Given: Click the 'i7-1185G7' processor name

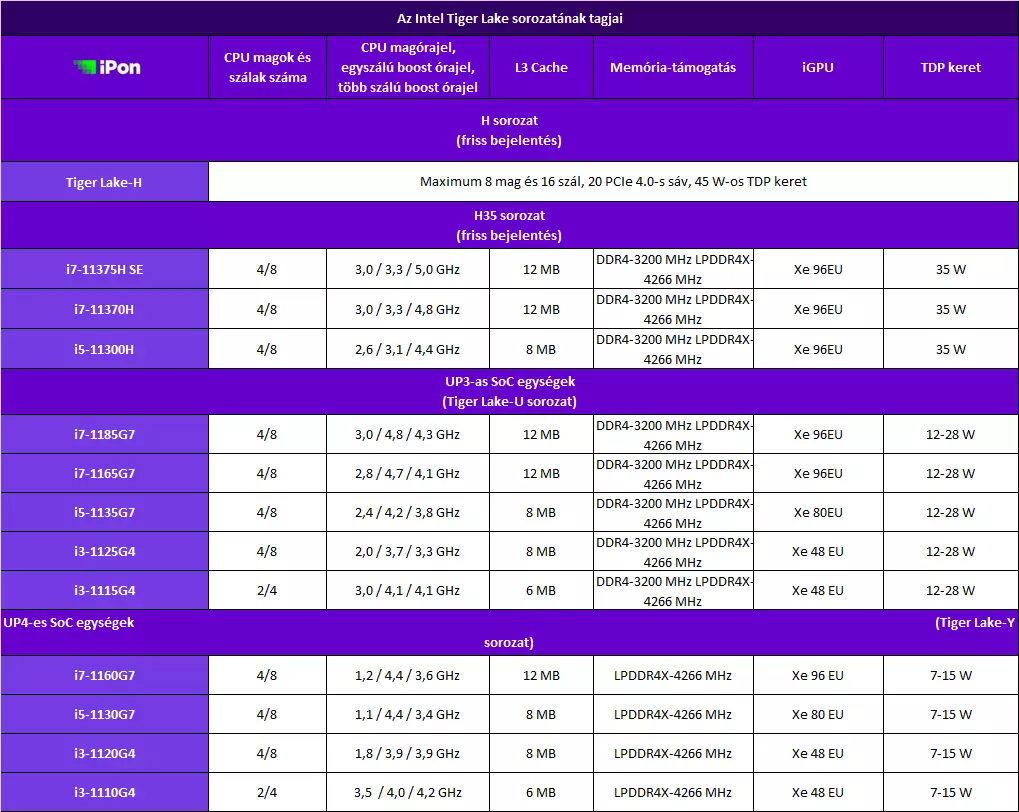Looking at the screenshot, I should point(104,434).
